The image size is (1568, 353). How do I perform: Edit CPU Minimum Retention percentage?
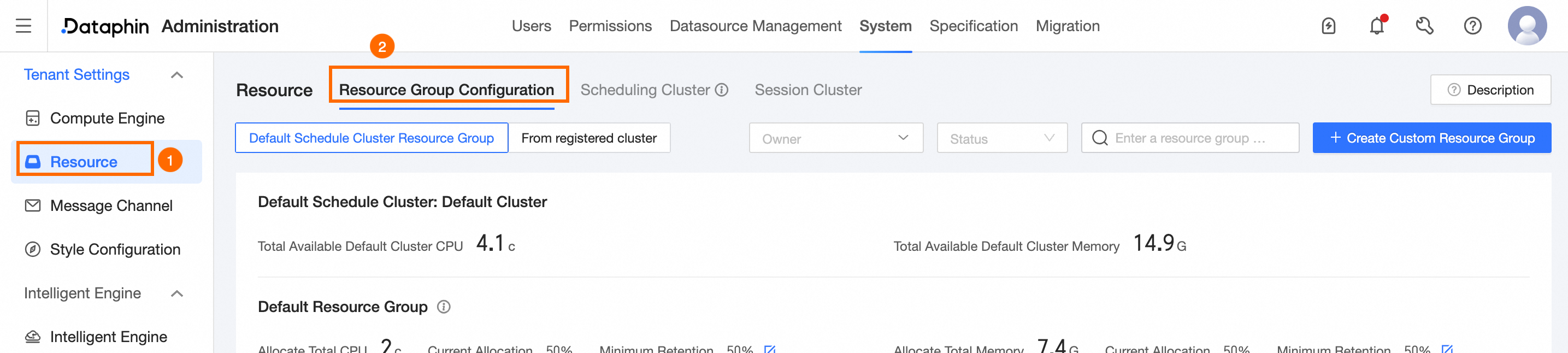click(770, 349)
